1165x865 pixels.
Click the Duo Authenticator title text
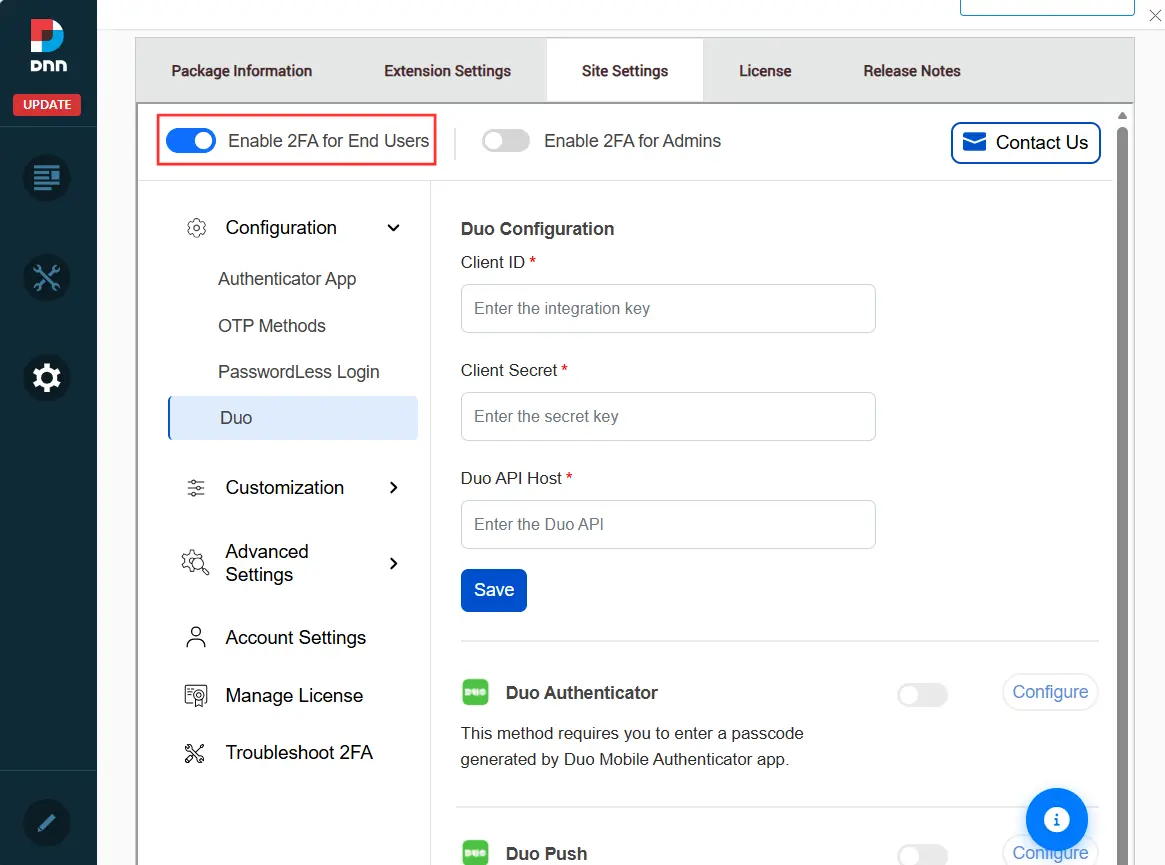tap(582, 693)
